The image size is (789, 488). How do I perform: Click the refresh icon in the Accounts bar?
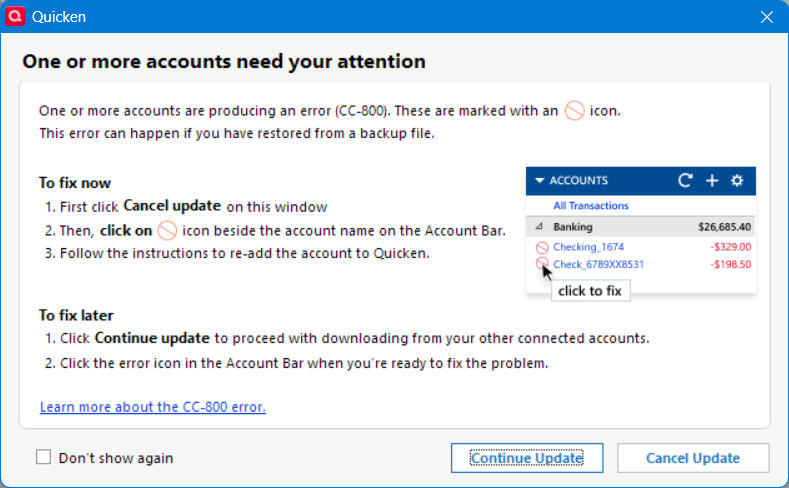point(685,181)
